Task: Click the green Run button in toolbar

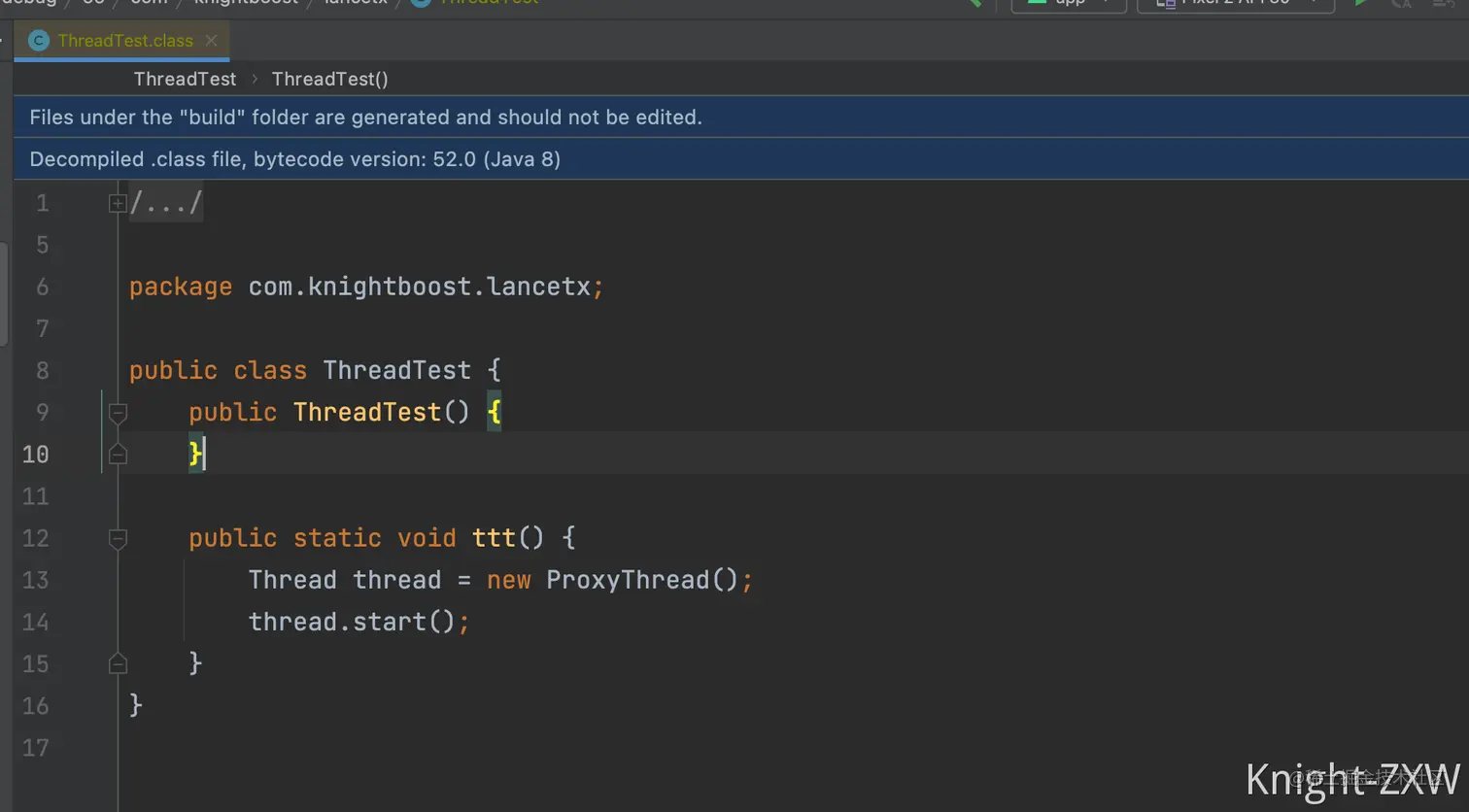Action: (1361, 3)
